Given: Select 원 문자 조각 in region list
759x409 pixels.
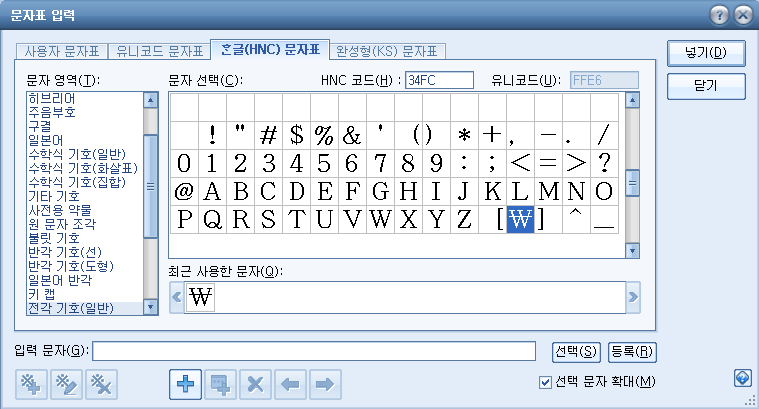Looking at the screenshot, I should [x=85, y=225].
